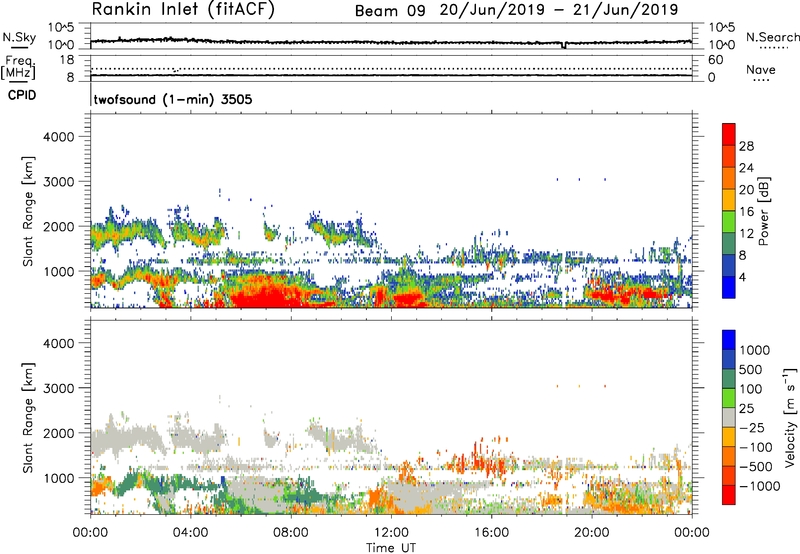The height and width of the screenshot is (554, 800).
Task: Click the Power [dB] colorbar label
Action: pyautogui.click(x=763, y=211)
